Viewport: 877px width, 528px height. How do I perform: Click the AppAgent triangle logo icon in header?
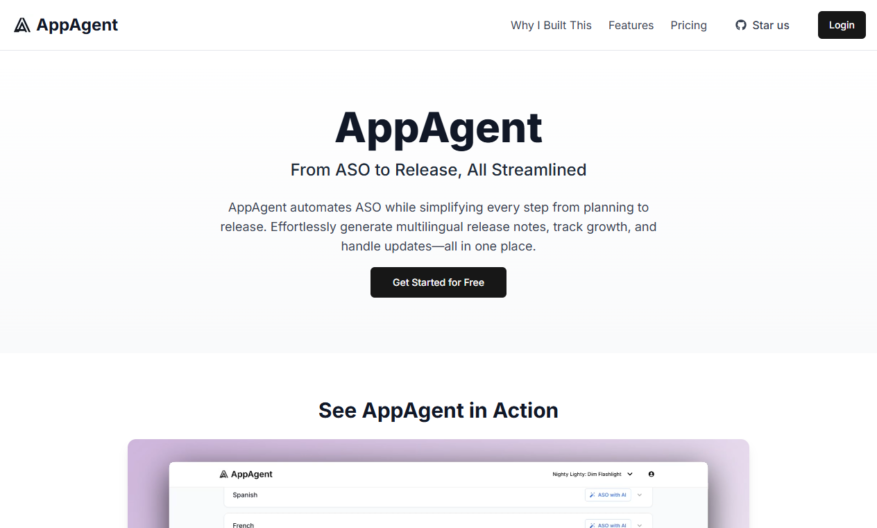pos(22,25)
